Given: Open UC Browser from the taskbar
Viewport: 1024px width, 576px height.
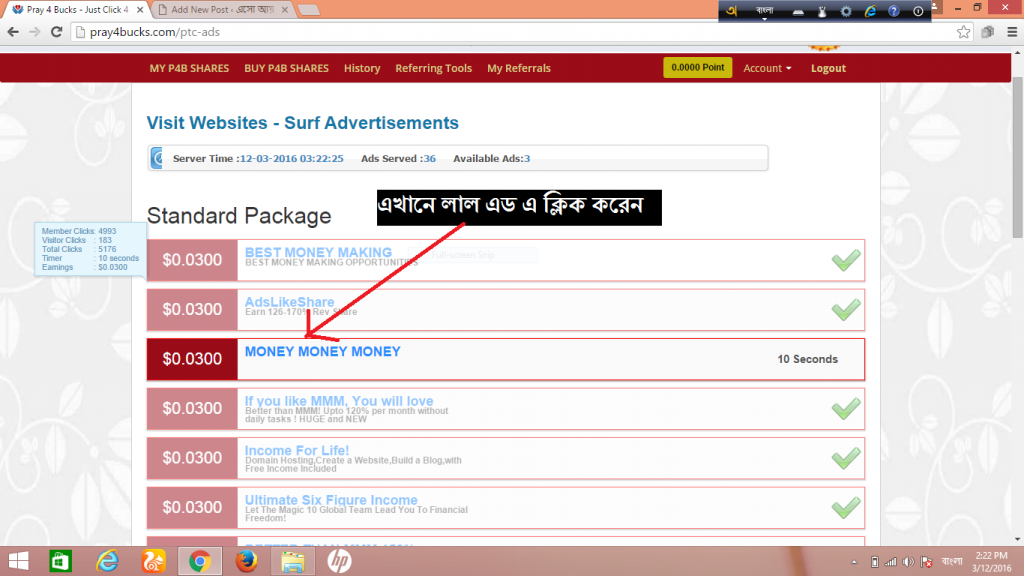Looking at the screenshot, I should [154, 561].
